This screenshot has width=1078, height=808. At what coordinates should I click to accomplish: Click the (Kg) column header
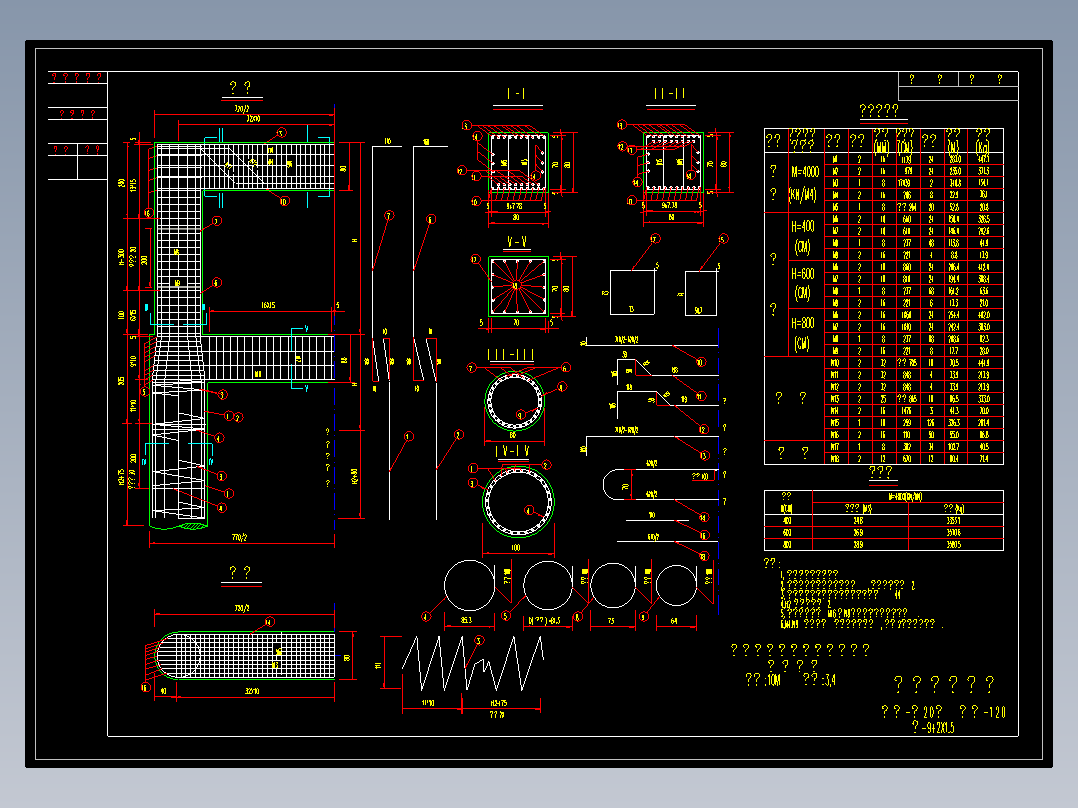(982, 146)
